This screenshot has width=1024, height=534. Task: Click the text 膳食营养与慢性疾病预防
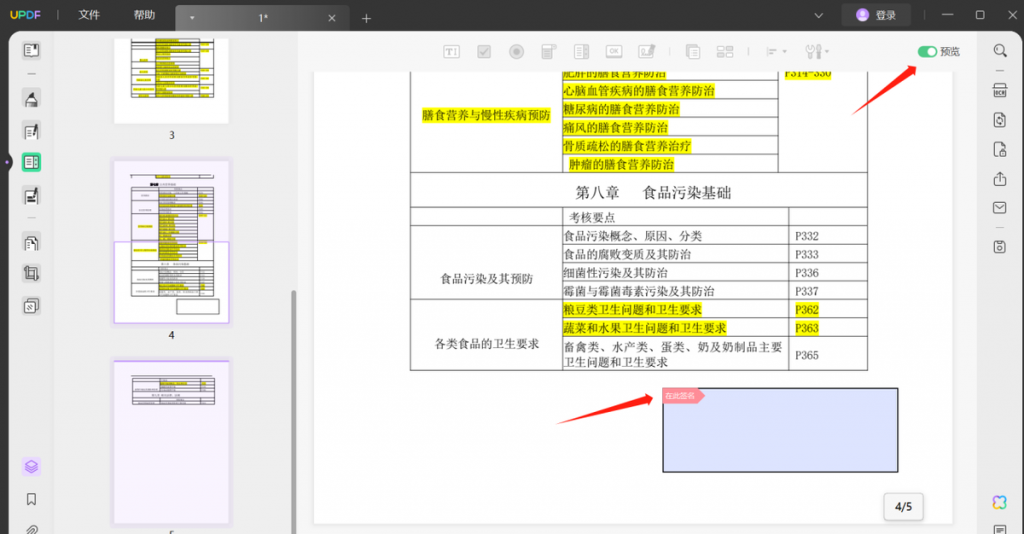[x=486, y=116]
